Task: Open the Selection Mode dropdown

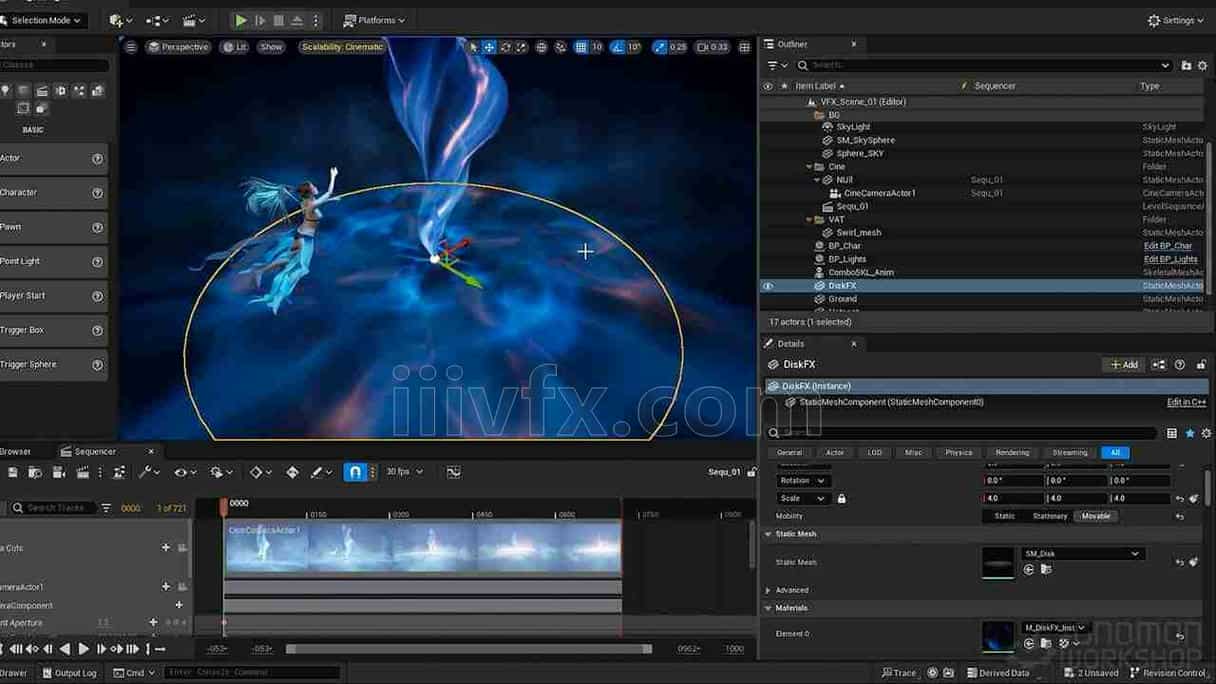Action: point(43,20)
